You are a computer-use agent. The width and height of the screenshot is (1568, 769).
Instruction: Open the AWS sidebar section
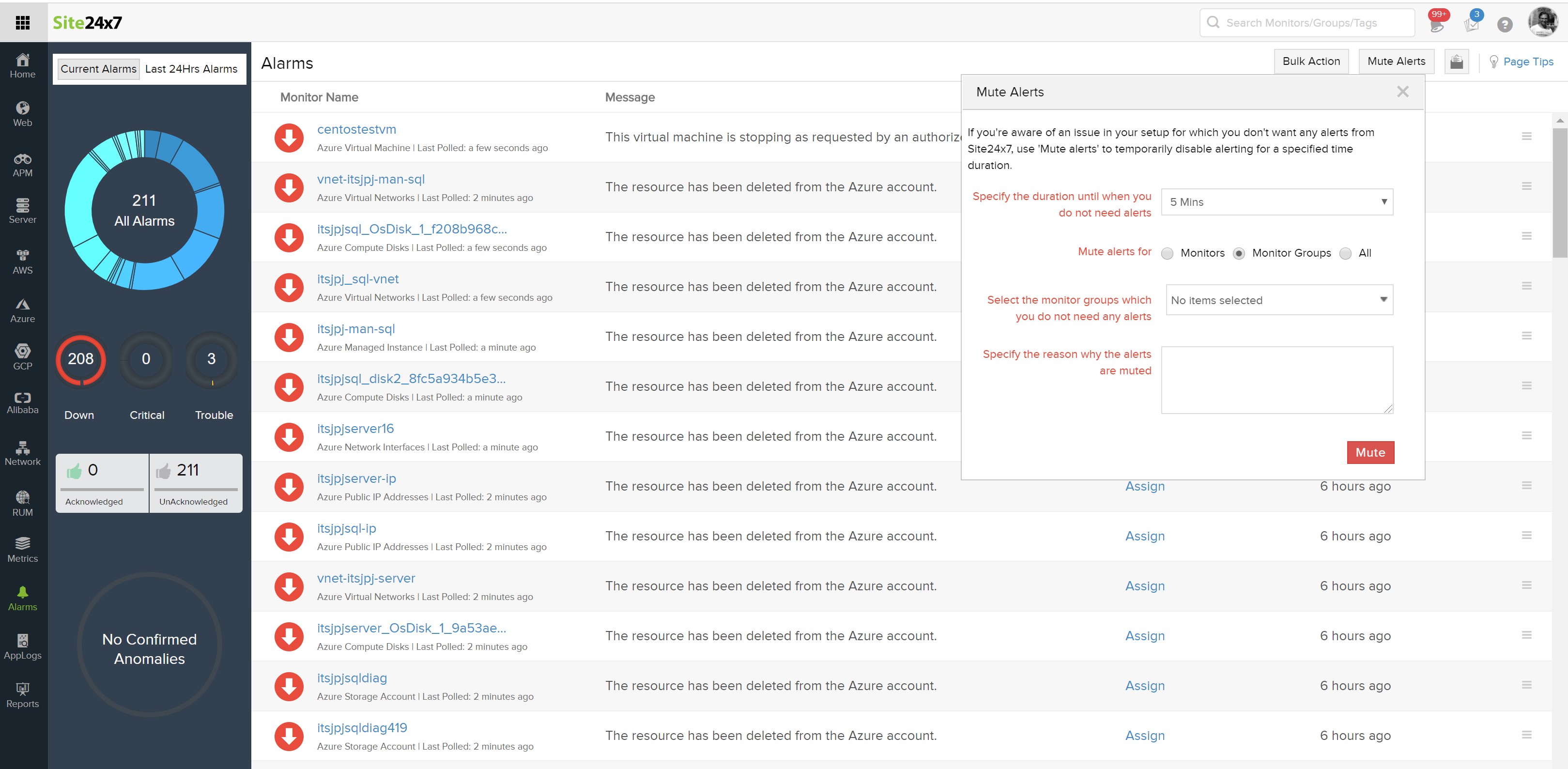pyautogui.click(x=23, y=262)
